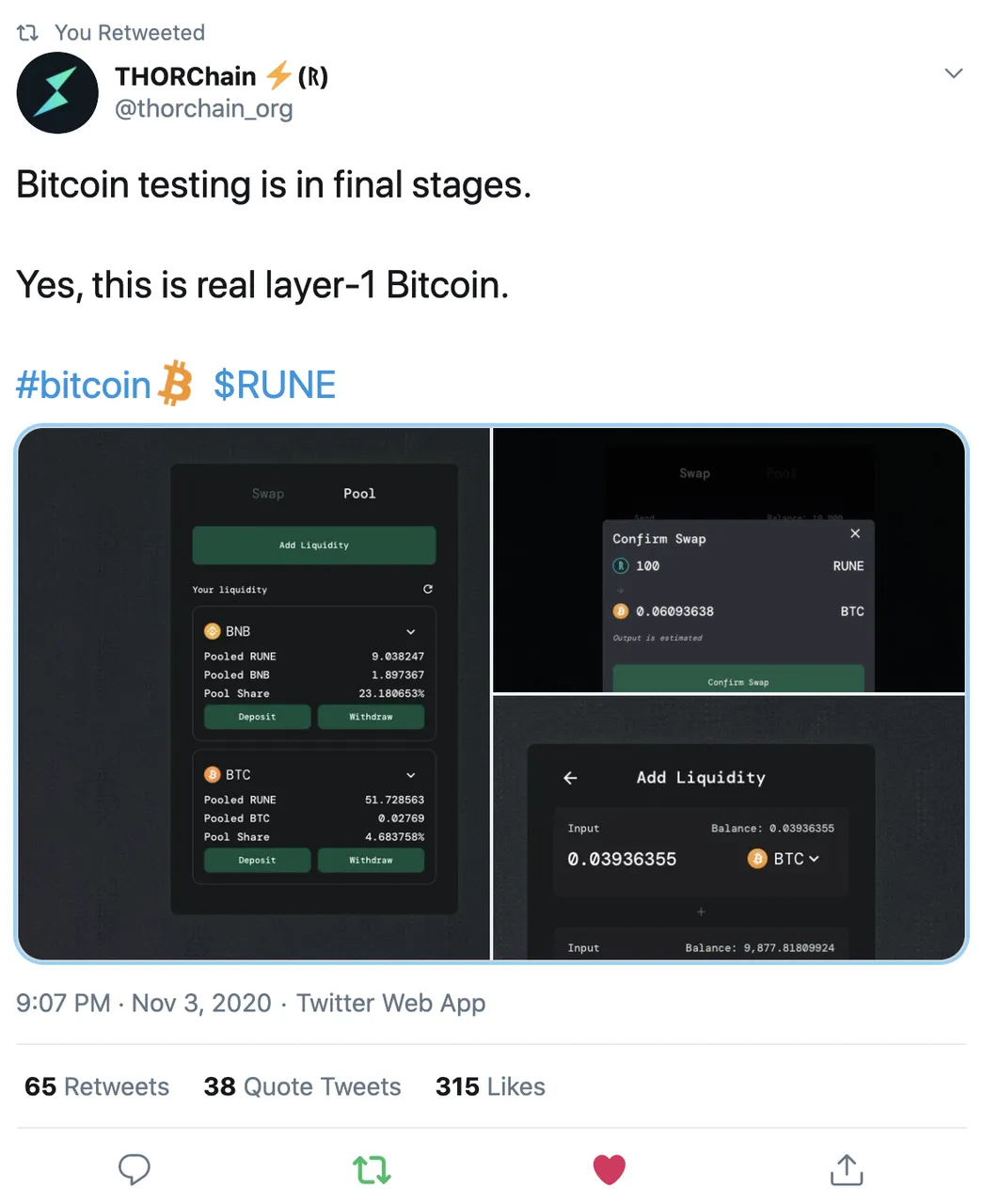Viewport: 983px width, 1204px height.
Task: View the 38 Quote Tweets list
Action: (303, 1086)
